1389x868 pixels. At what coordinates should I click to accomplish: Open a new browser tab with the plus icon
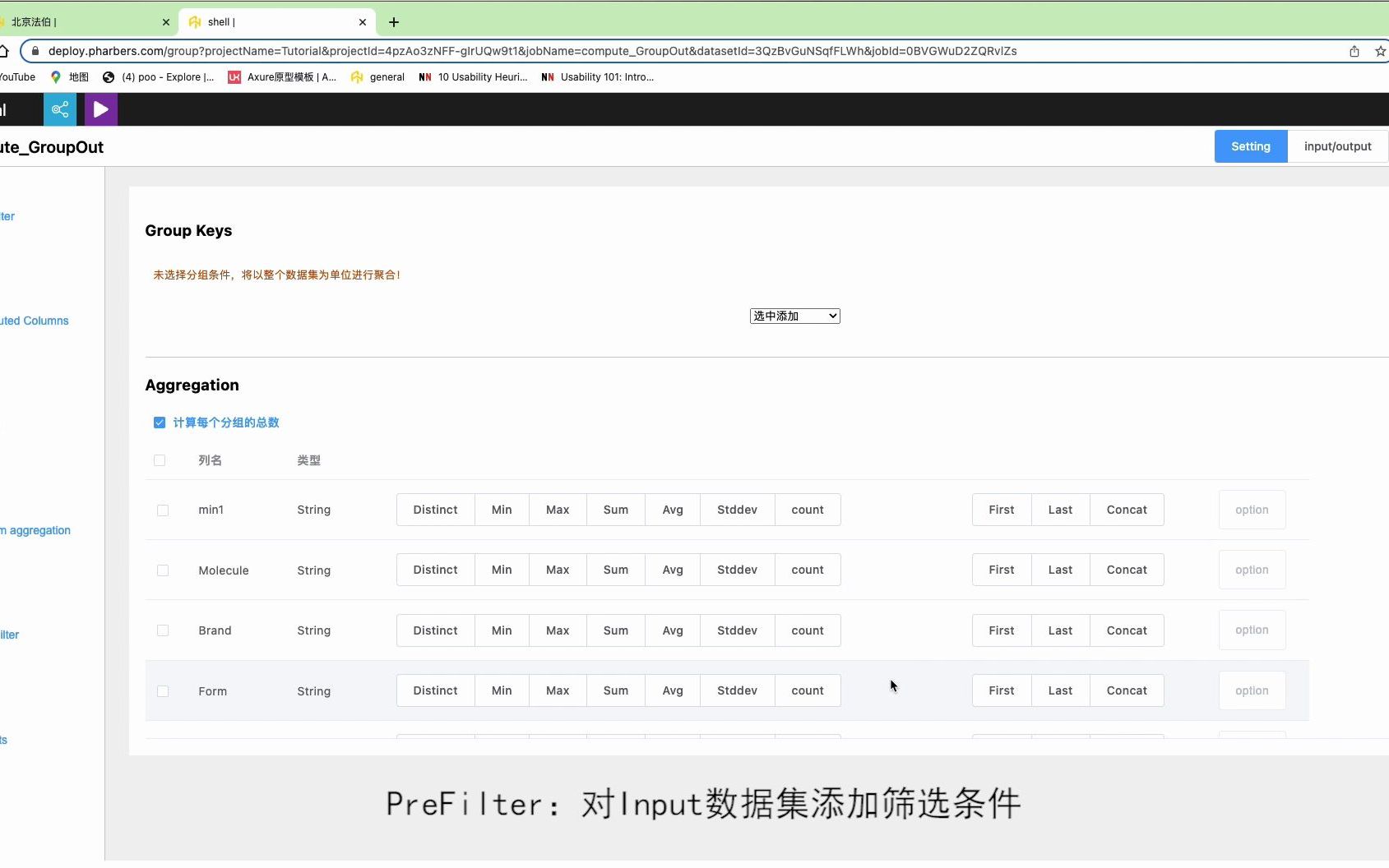pos(394,22)
